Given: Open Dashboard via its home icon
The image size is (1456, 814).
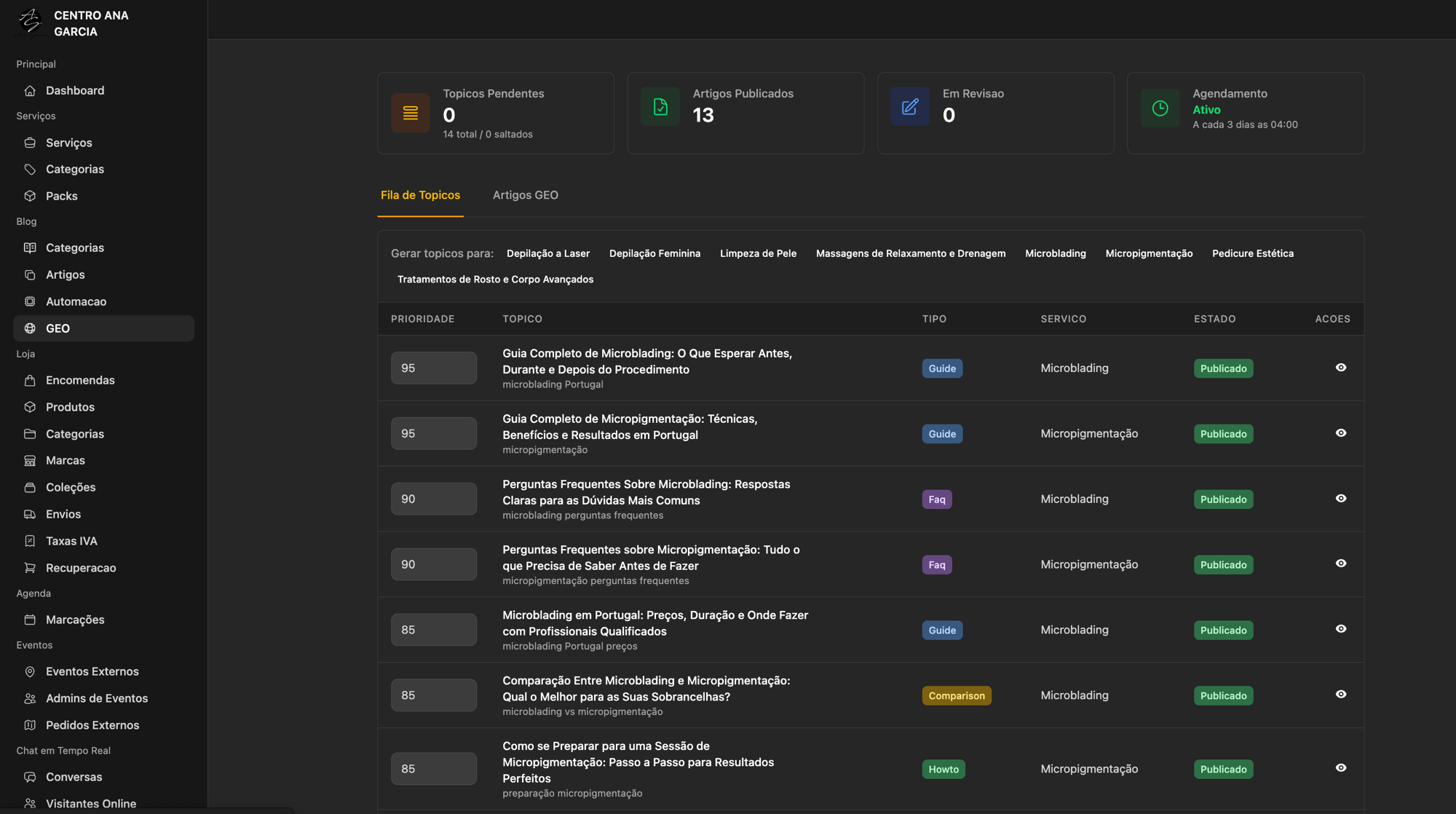Looking at the screenshot, I should [30, 91].
